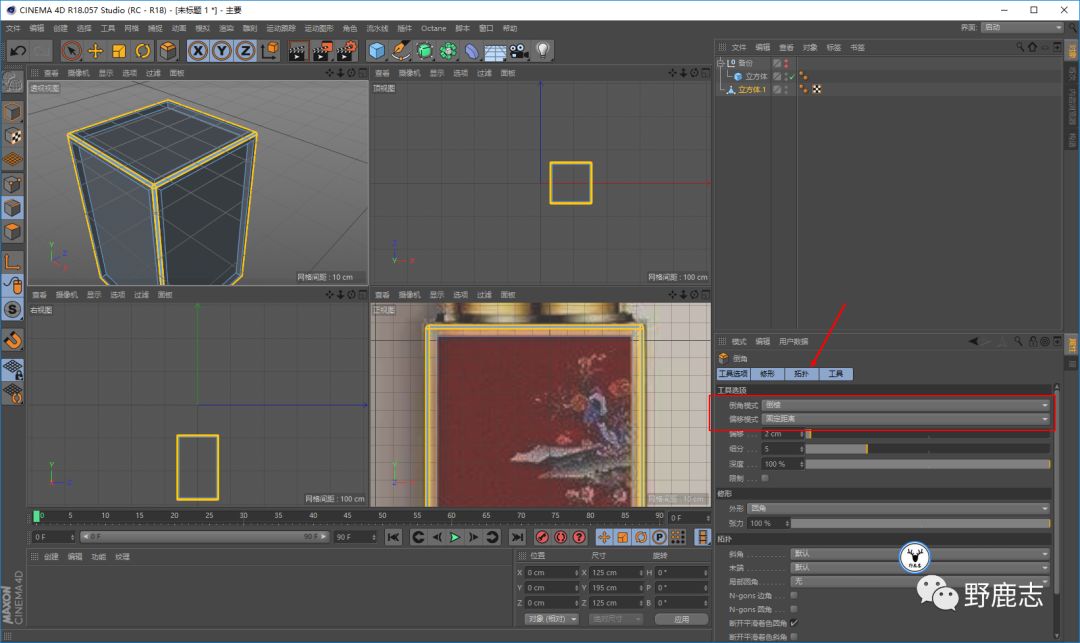Select 立方体.1 in the object manager

[751, 90]
